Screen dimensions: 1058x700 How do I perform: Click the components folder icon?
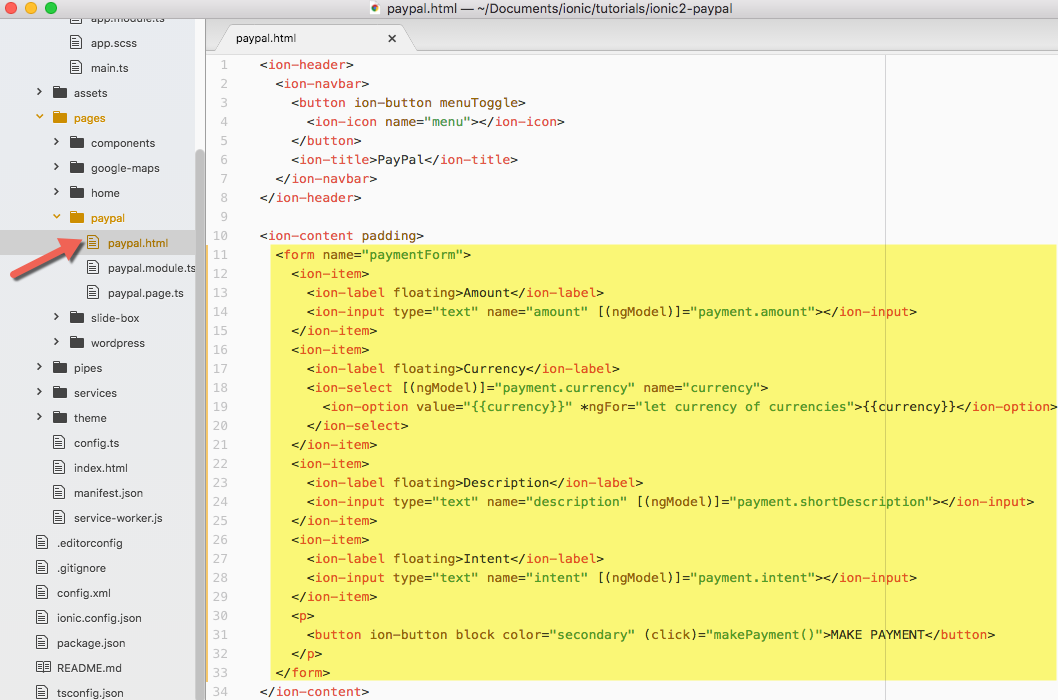point(77,142)
